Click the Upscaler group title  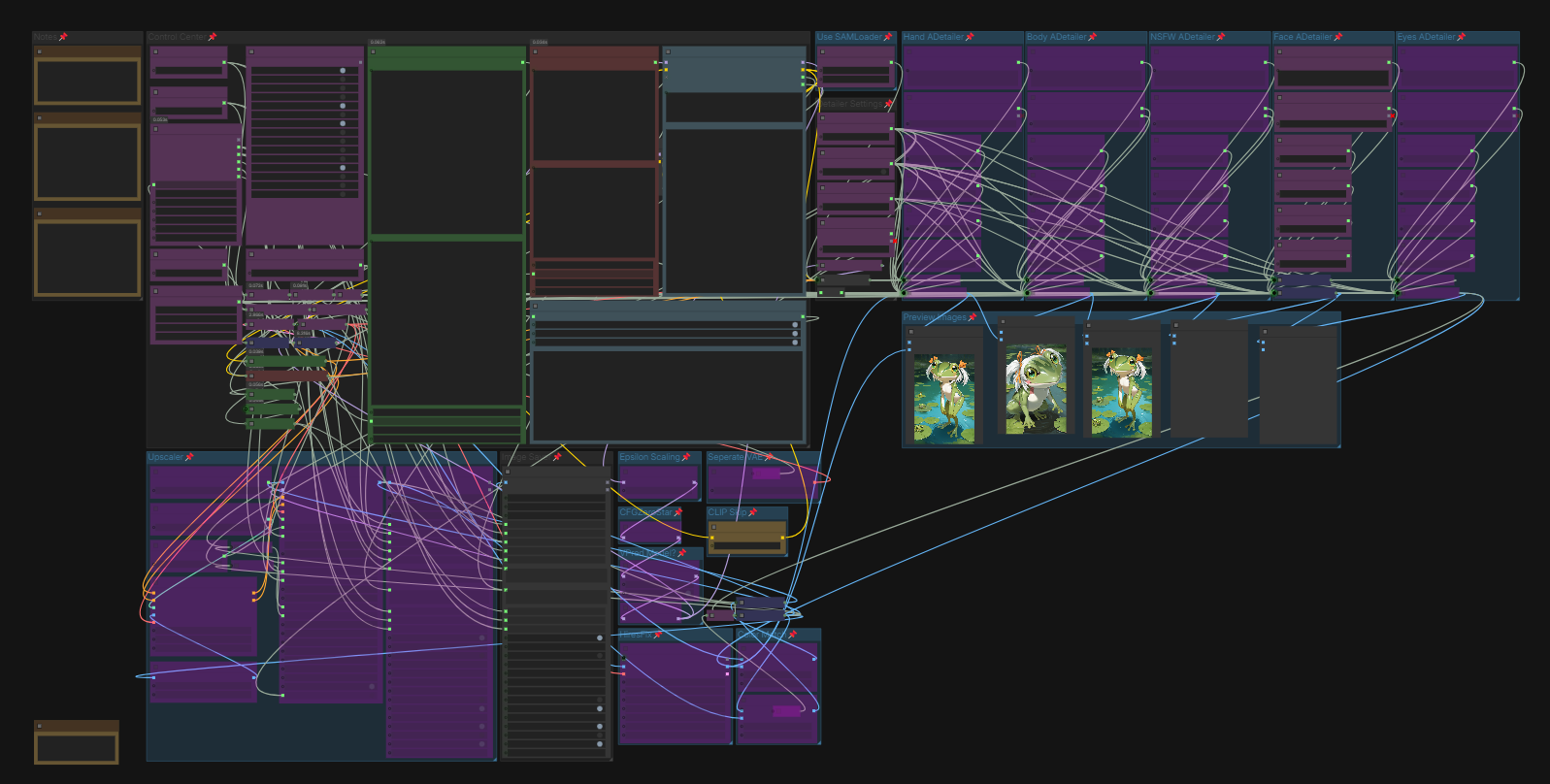coord(166,457)
